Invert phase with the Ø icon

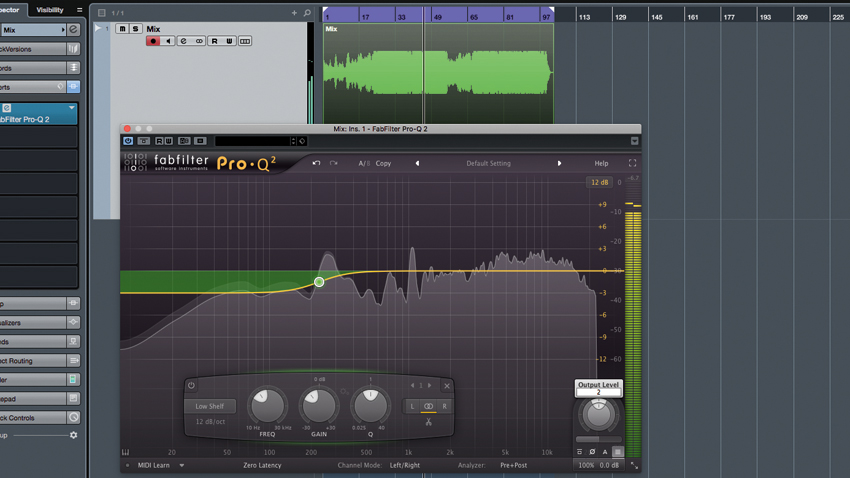[592, 451]
